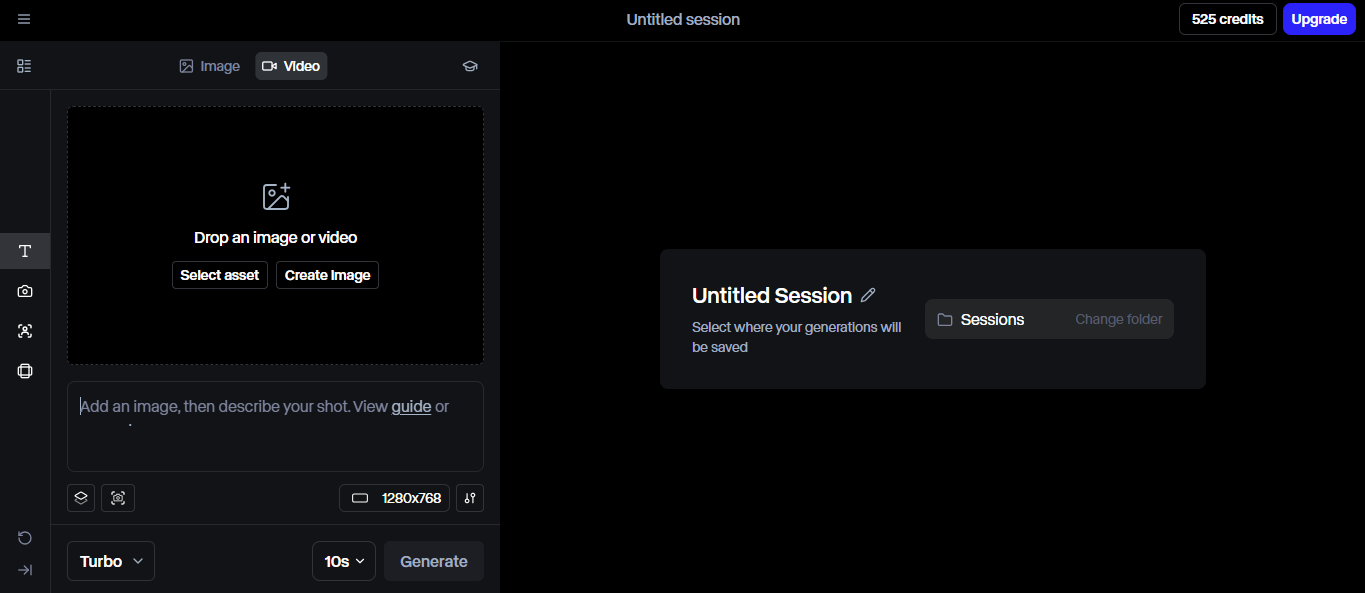
Task: Open the frames tool in sidebar
Action: coord(25,371)
